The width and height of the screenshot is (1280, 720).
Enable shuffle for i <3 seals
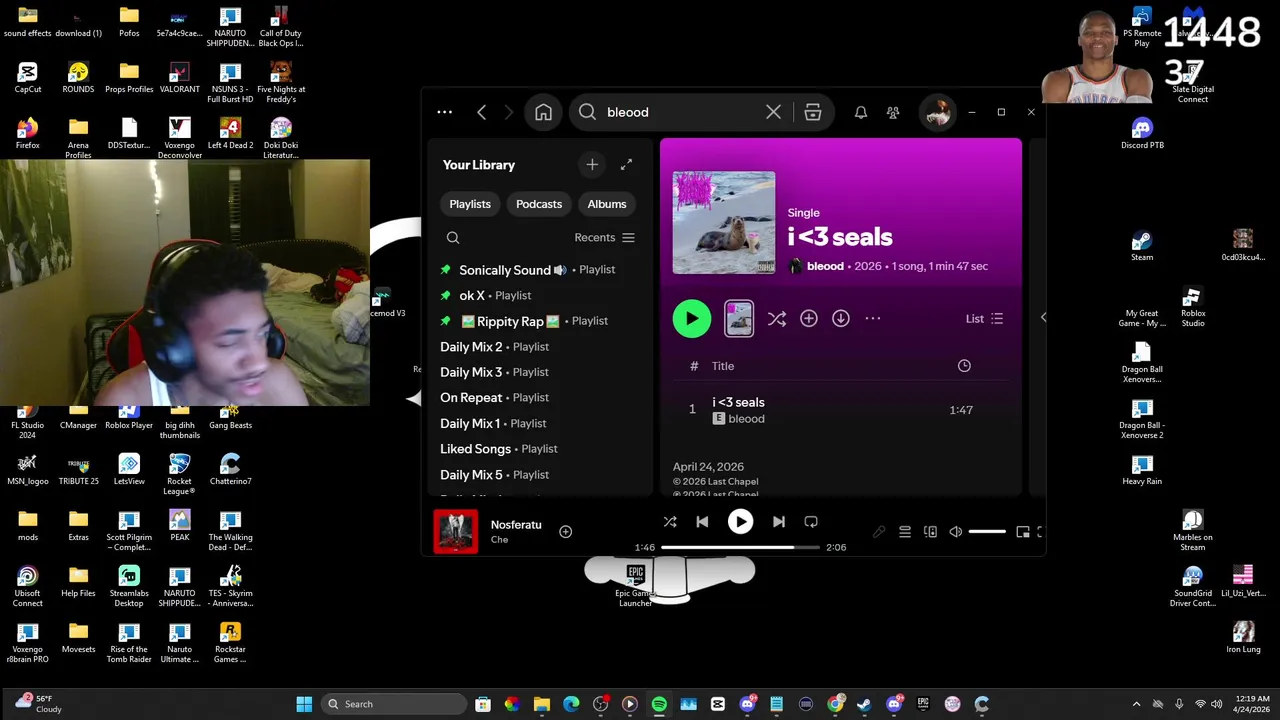pyautogui.click(x=777, y=319)
